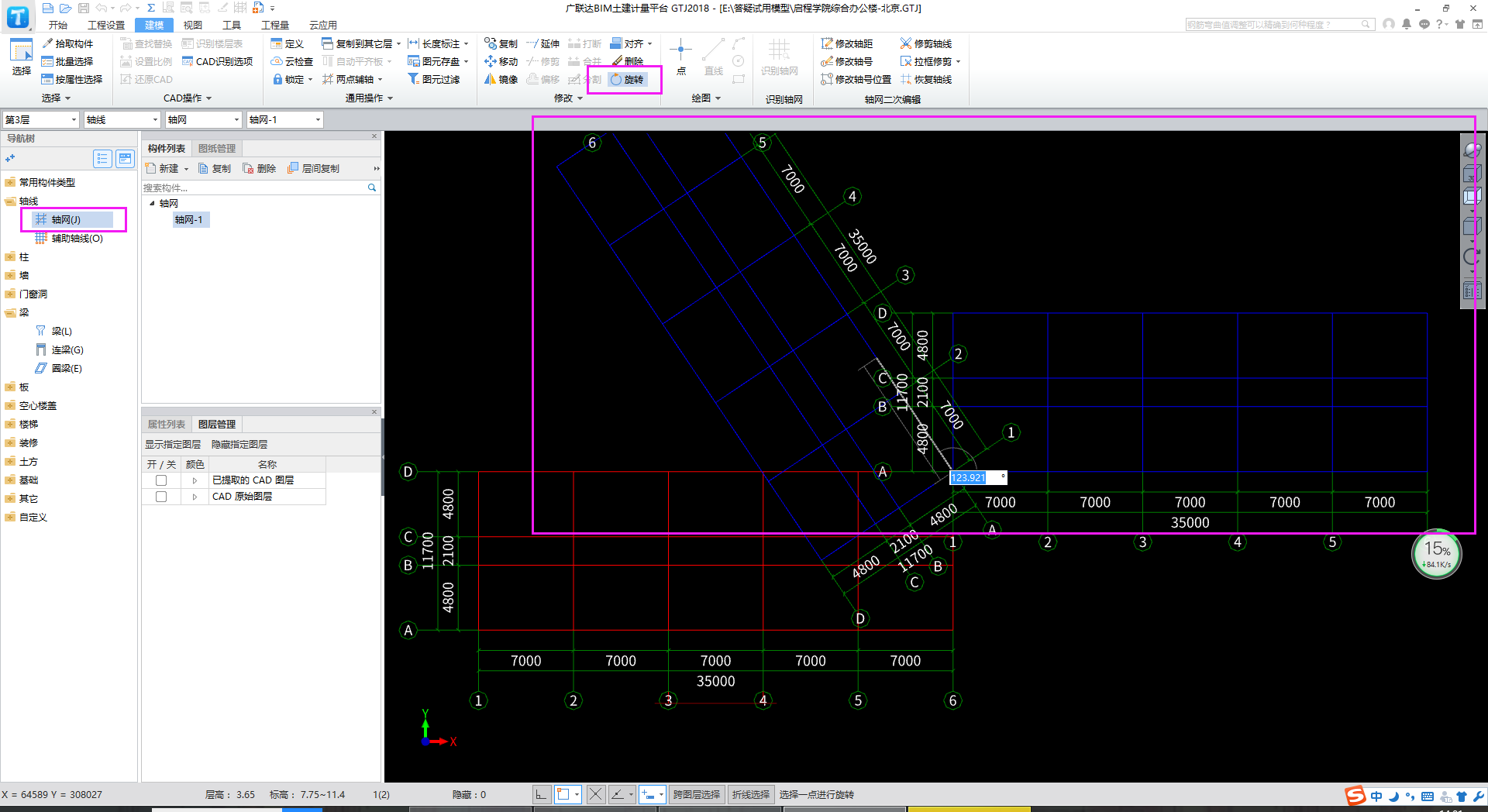
Task: Open the 轴网-1 component dropdown
Action: [x=284, y=119]
